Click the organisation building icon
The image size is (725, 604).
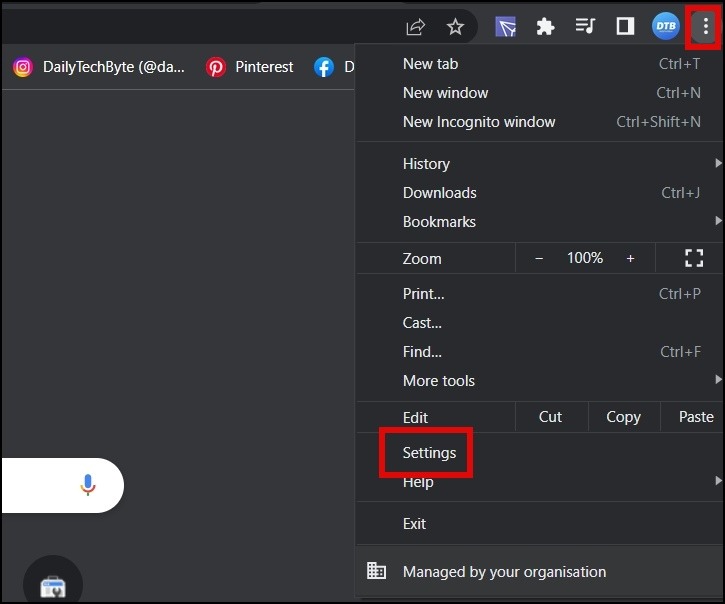coord(376,571)
